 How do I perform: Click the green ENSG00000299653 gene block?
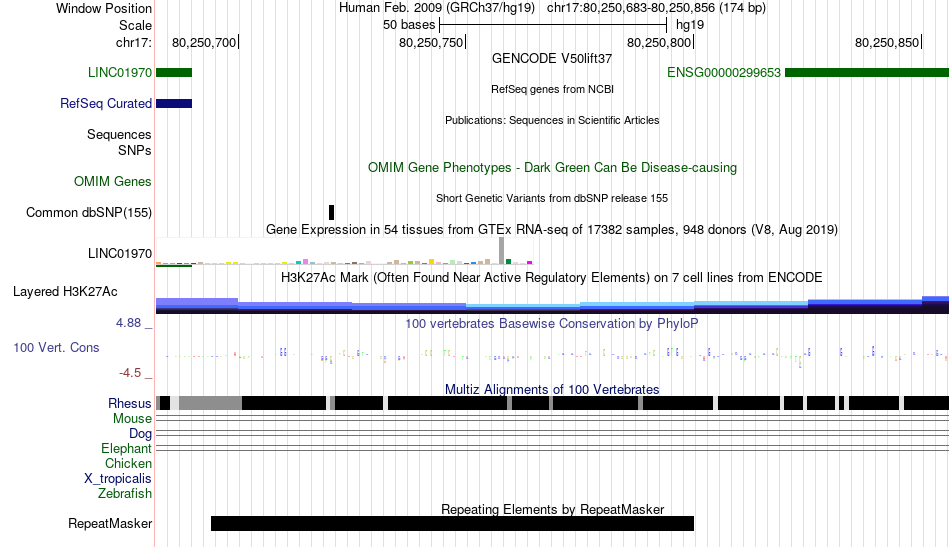coord(867,73)
